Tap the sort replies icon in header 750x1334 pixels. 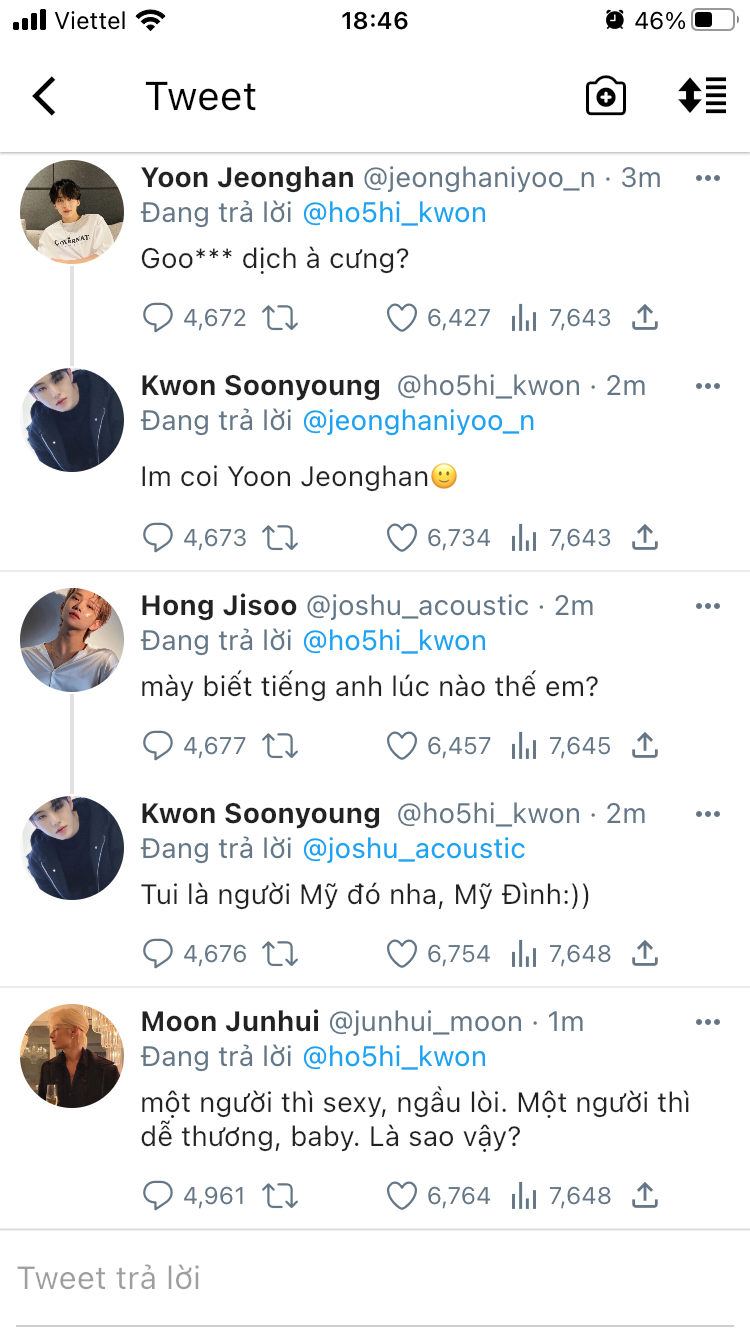pyautogui.click(x=702, y=96)
